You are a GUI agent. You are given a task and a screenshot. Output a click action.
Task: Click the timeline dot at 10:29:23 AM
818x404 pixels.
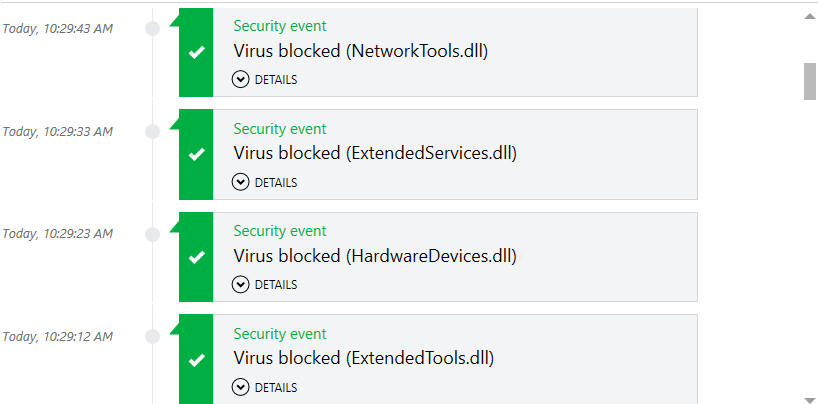(x=152, y=234)
